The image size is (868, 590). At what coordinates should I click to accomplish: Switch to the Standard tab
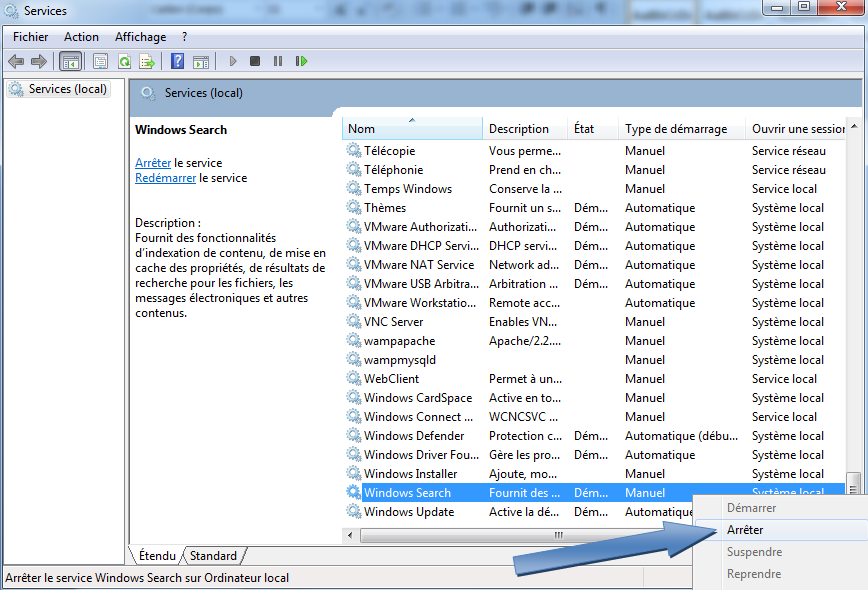coord(213,556)
